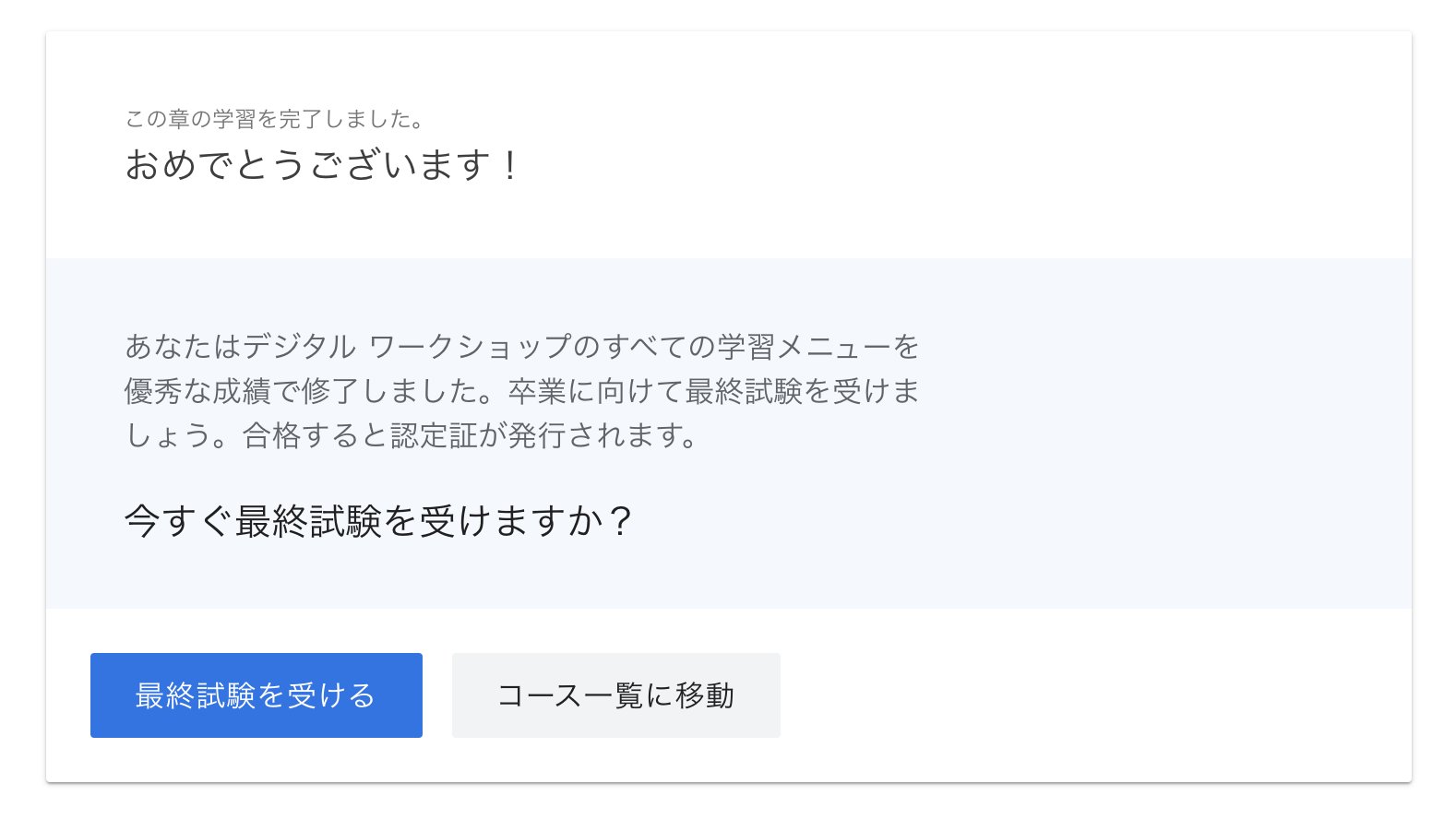
Task: Click あなたは at the paragraph start
Action: coord(183,347)
